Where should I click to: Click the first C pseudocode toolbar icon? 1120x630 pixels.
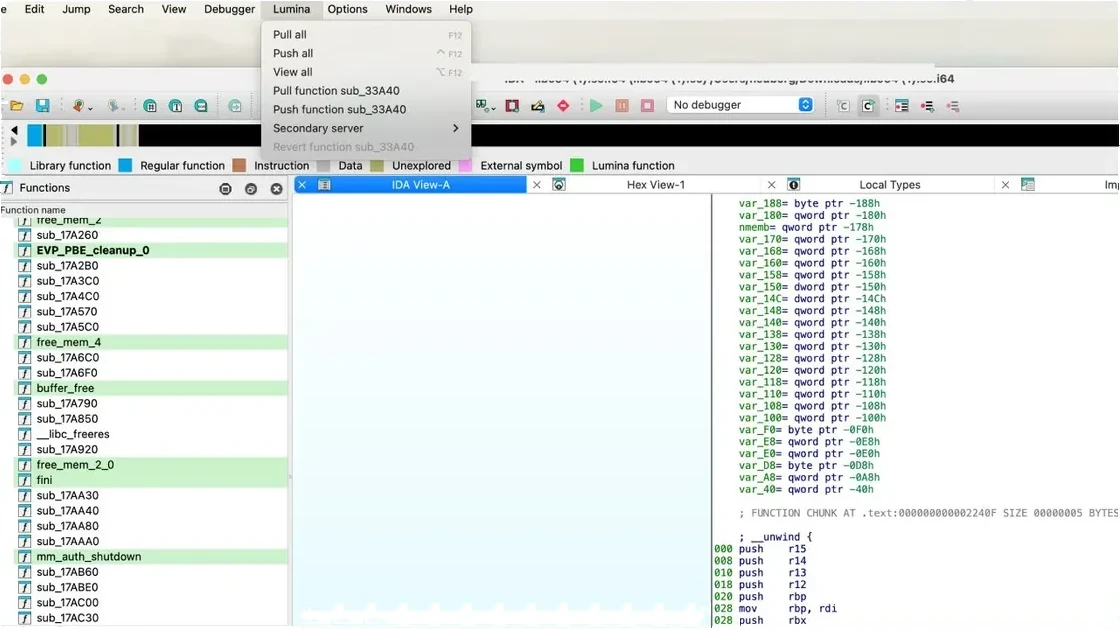(x=843, y=106)
